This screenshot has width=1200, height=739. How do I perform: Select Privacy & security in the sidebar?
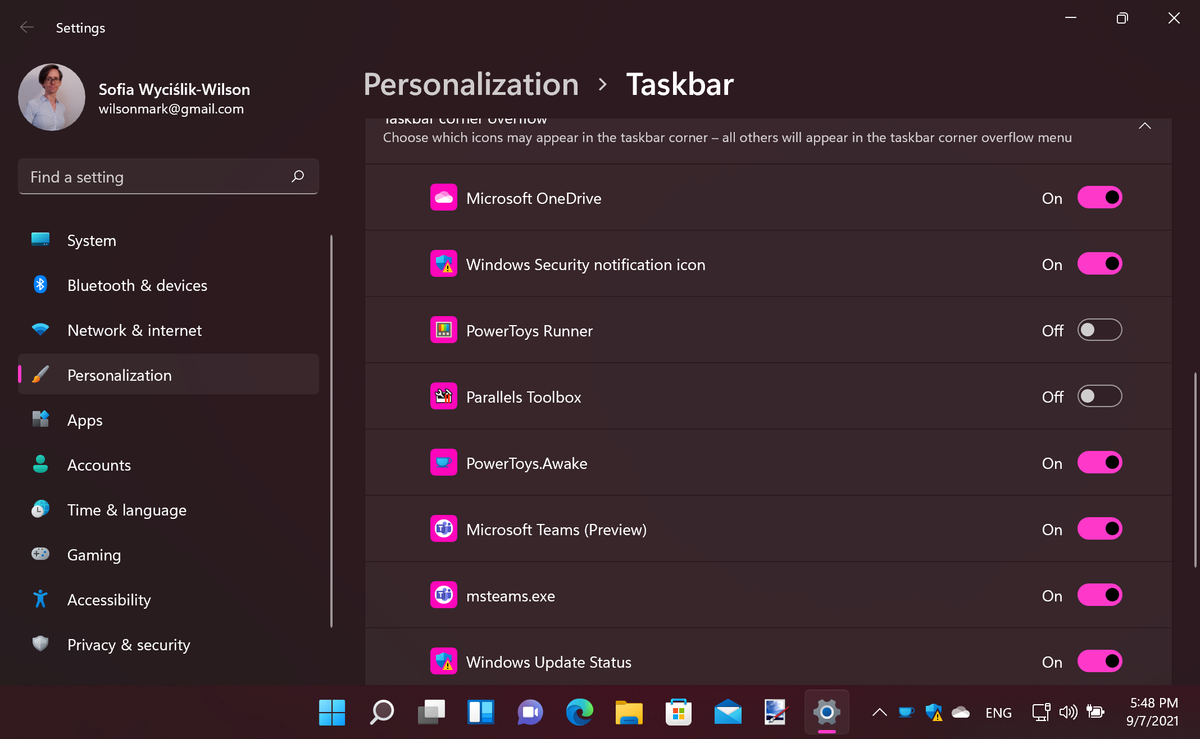point(128,644)
